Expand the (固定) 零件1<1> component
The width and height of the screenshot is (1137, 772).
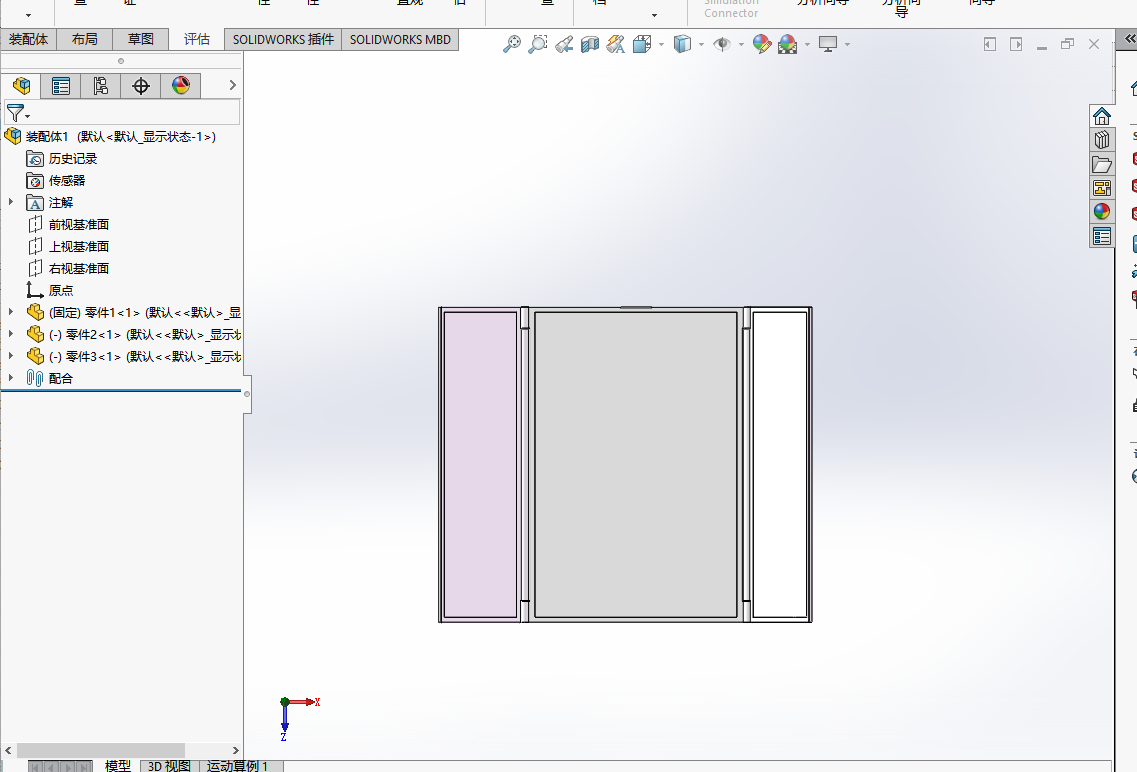pos(10,312)
